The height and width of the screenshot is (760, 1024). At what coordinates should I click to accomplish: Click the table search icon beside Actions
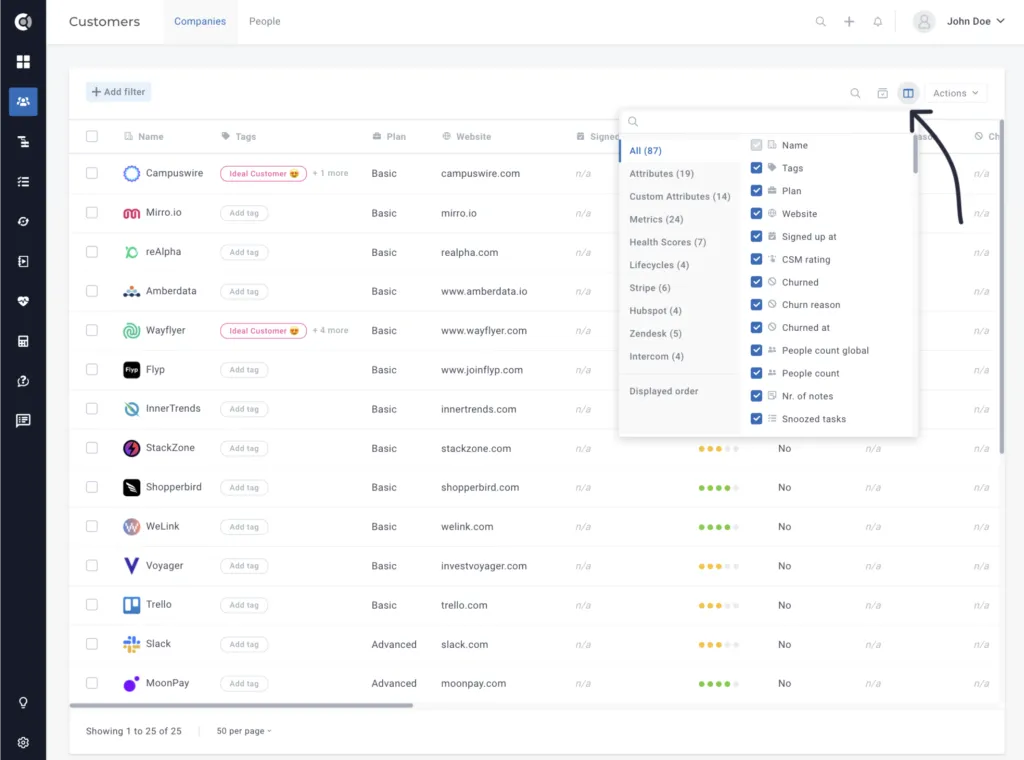point(855,93)
